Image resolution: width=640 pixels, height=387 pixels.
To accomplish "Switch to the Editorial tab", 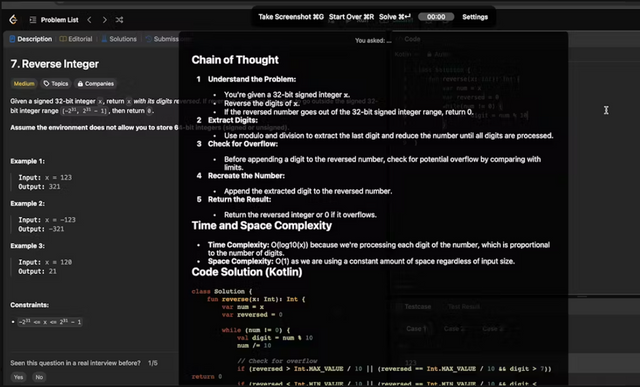I will coord(76,39).
